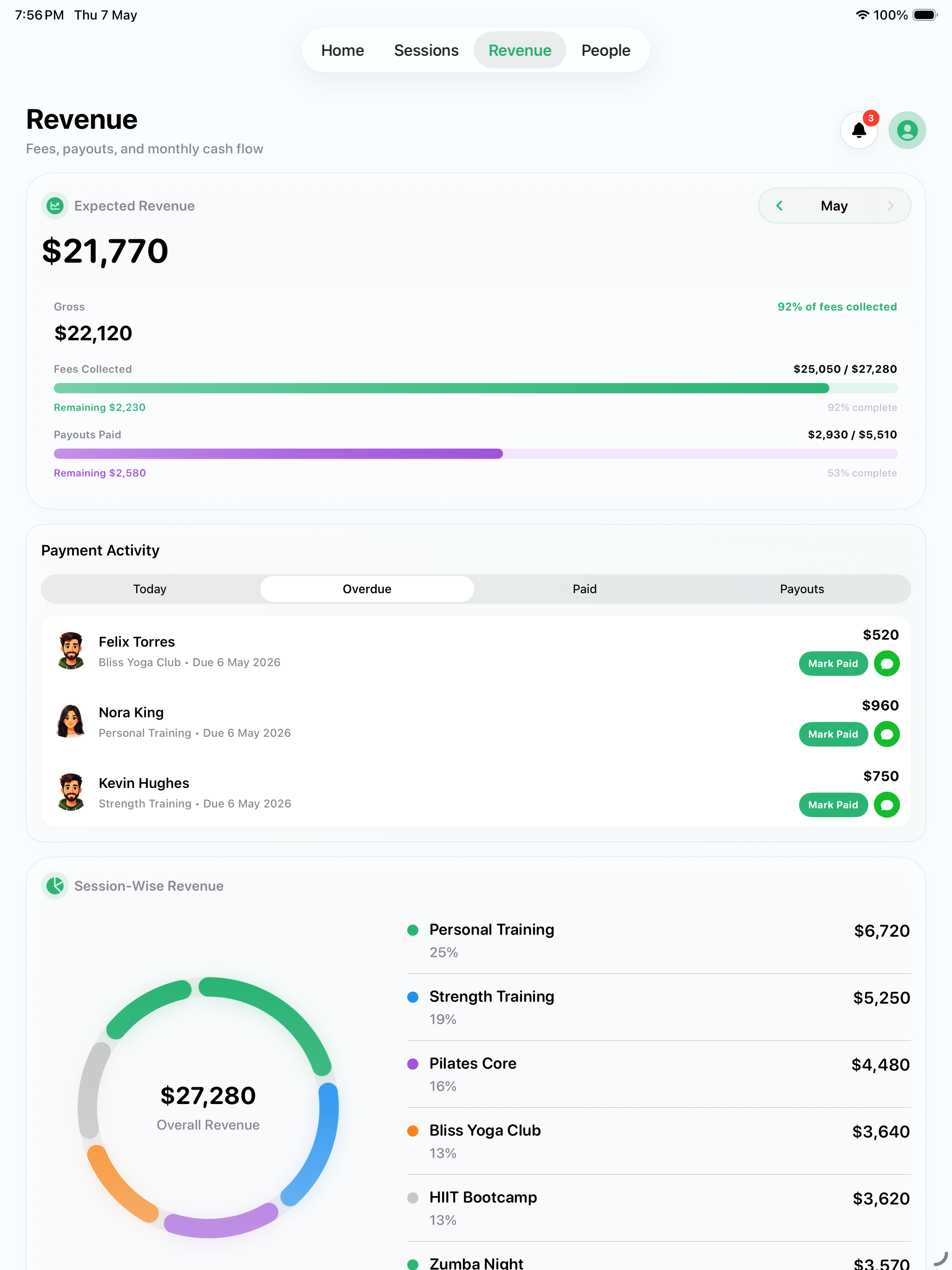The width and height of the screenshot is (952, 1270).
Task: Open the Nora King name row
Action: click(476, 722)
